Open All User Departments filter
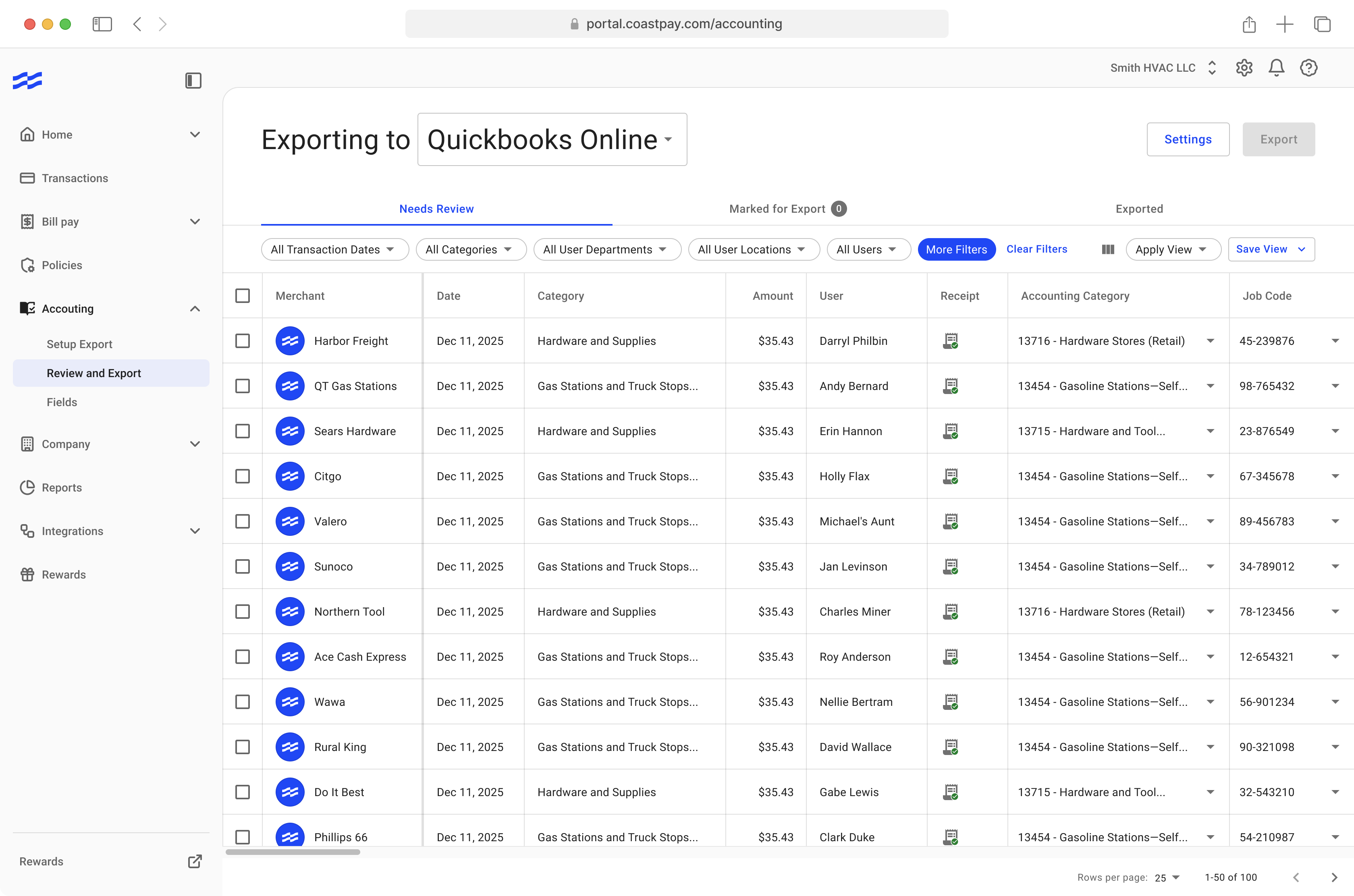 click(607, 249)
